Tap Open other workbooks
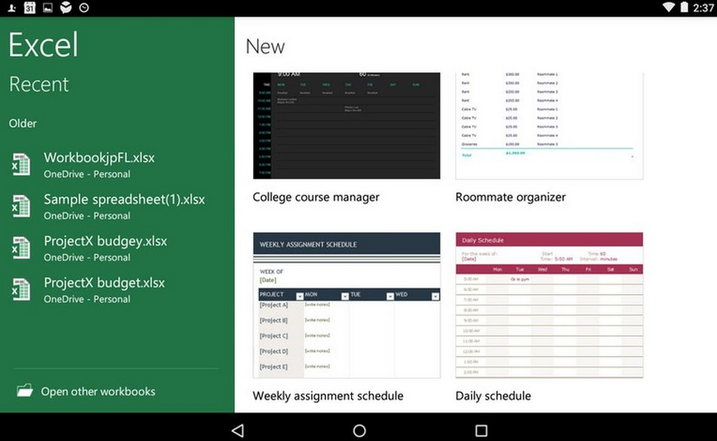Screen dimensions: 717x441 tap(98, 392)
